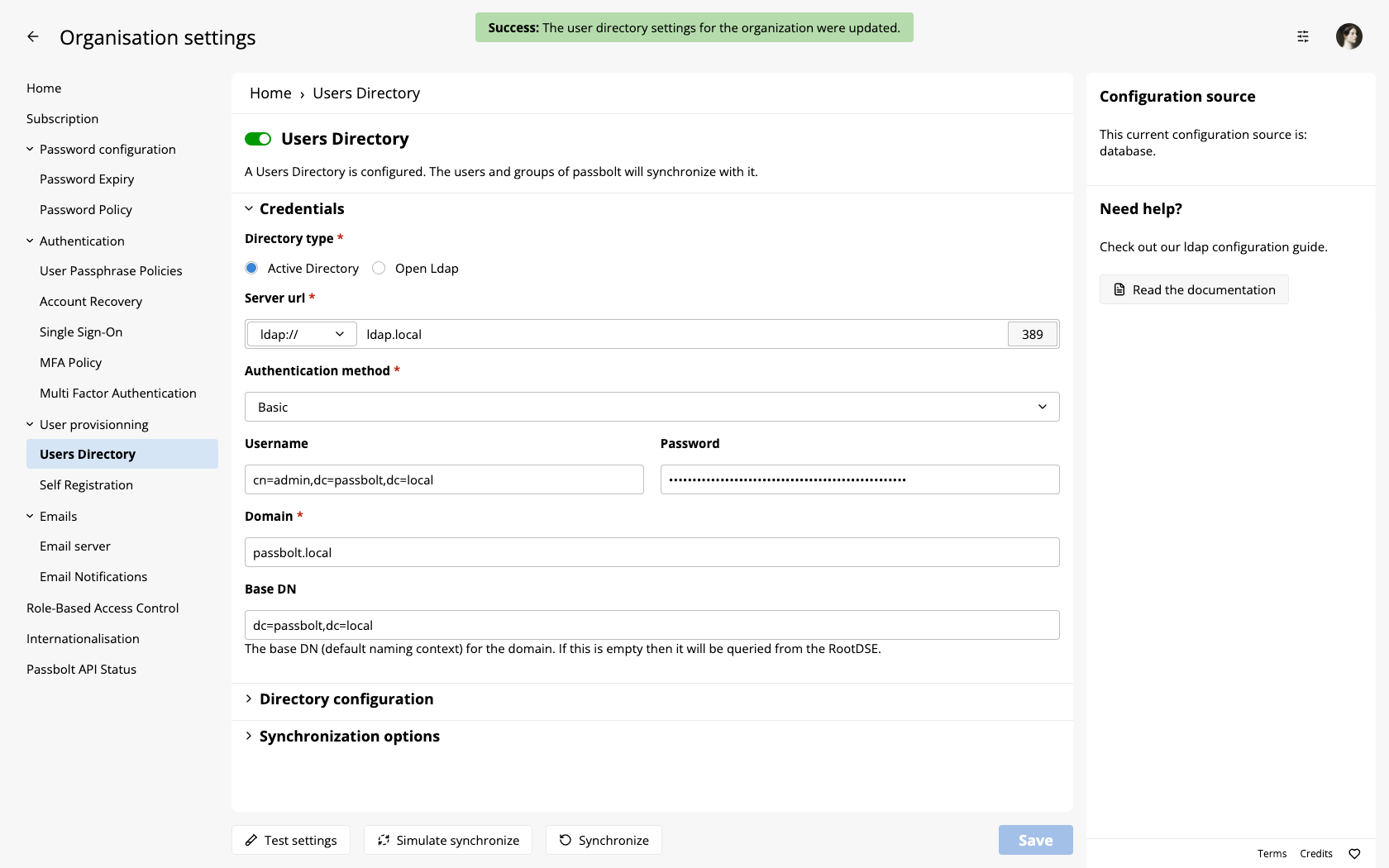Viewport: 1389px width, 868px height.
Task: Open MFA Policy settings
Action: [x=70, y=363]
